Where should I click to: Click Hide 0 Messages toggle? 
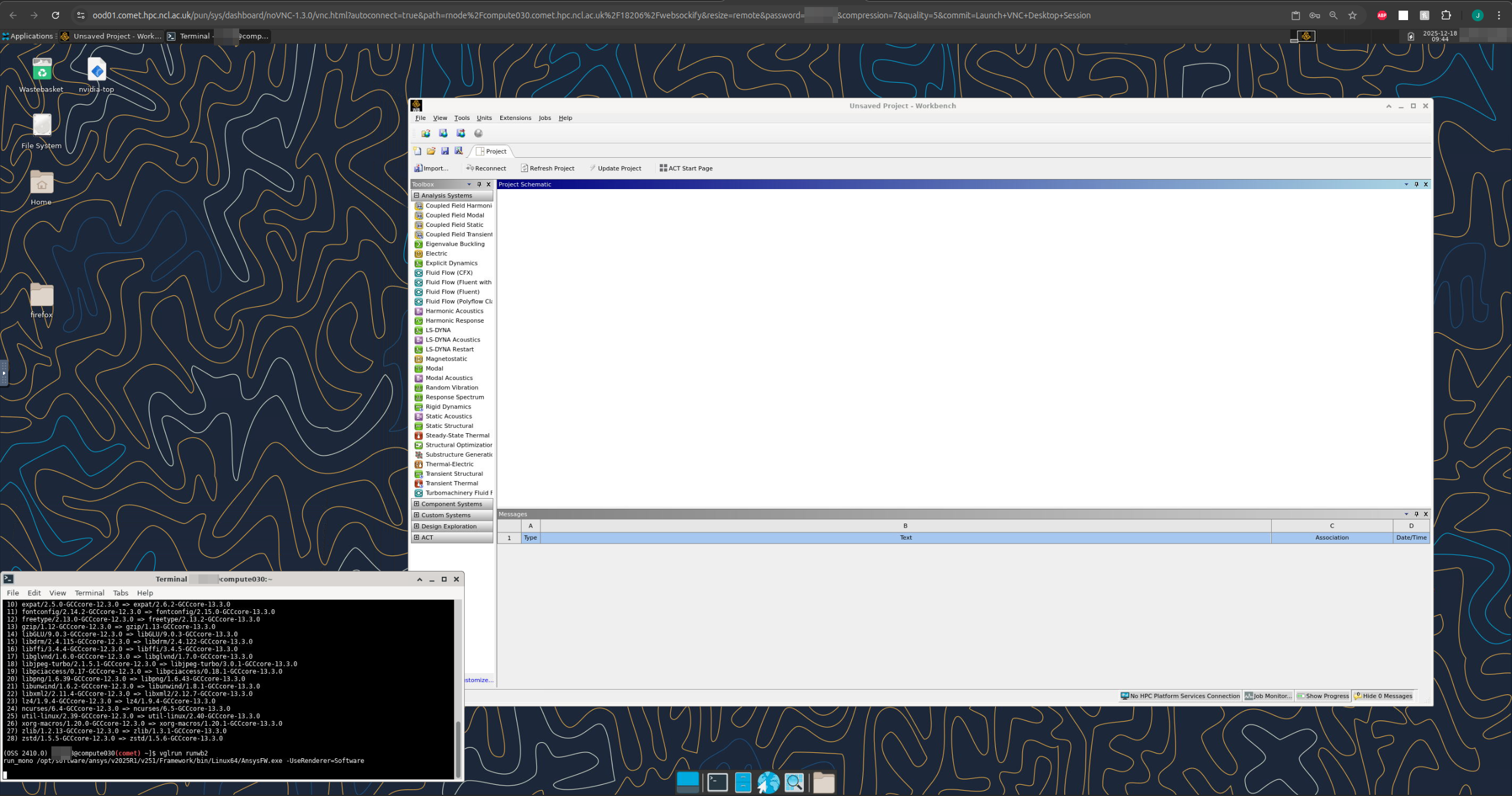click(x=1383, y=696)
